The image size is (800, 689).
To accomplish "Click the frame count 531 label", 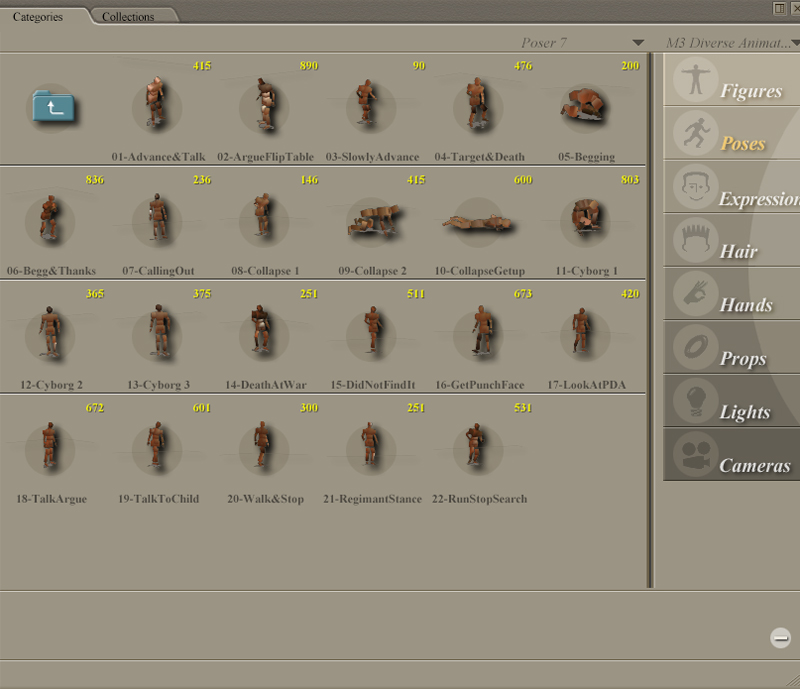I will pos(523,408).
